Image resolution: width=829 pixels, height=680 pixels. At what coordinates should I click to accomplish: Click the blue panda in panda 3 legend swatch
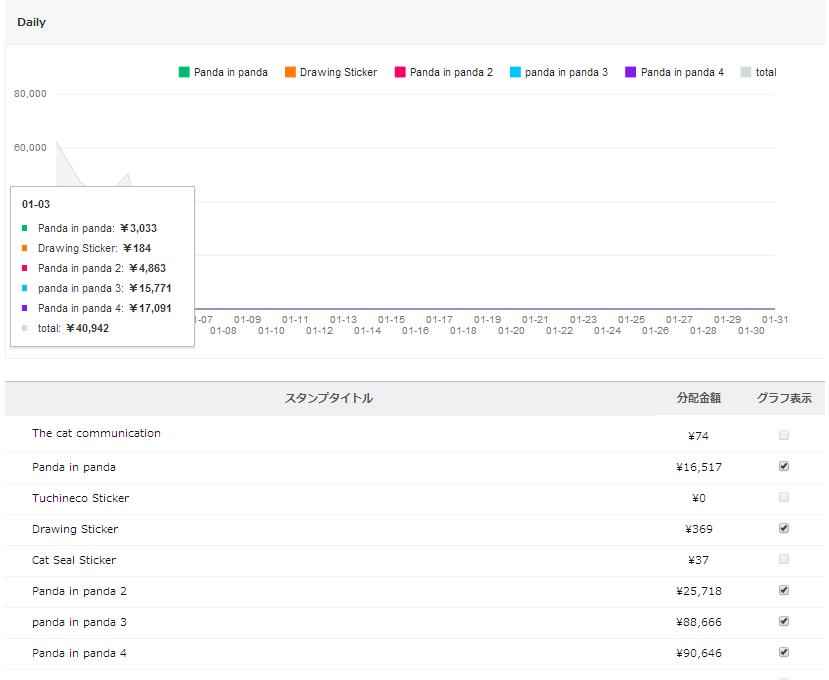515,72
